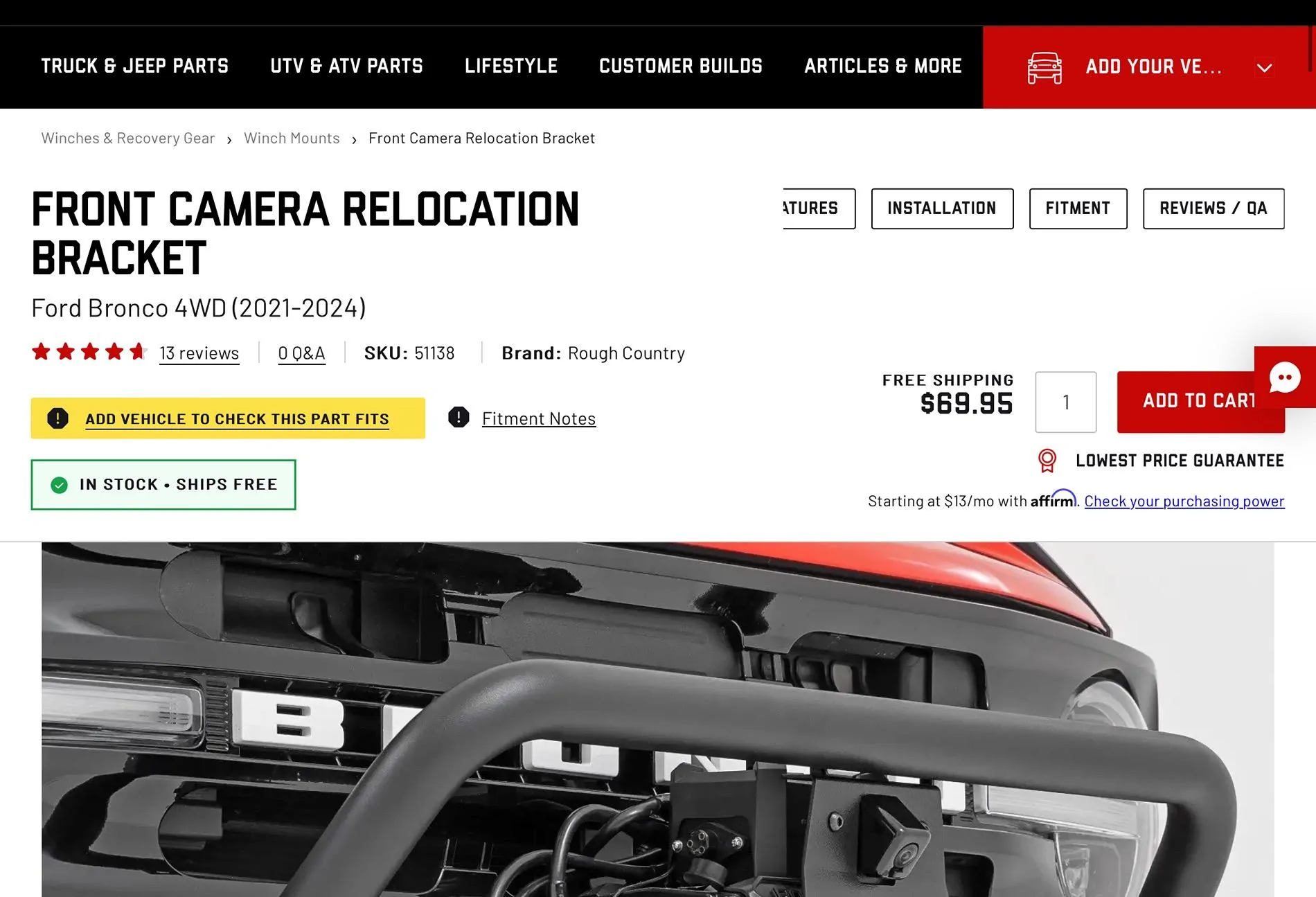
Task: Click the Free Shipping label
Action: (x=948, y=380)
